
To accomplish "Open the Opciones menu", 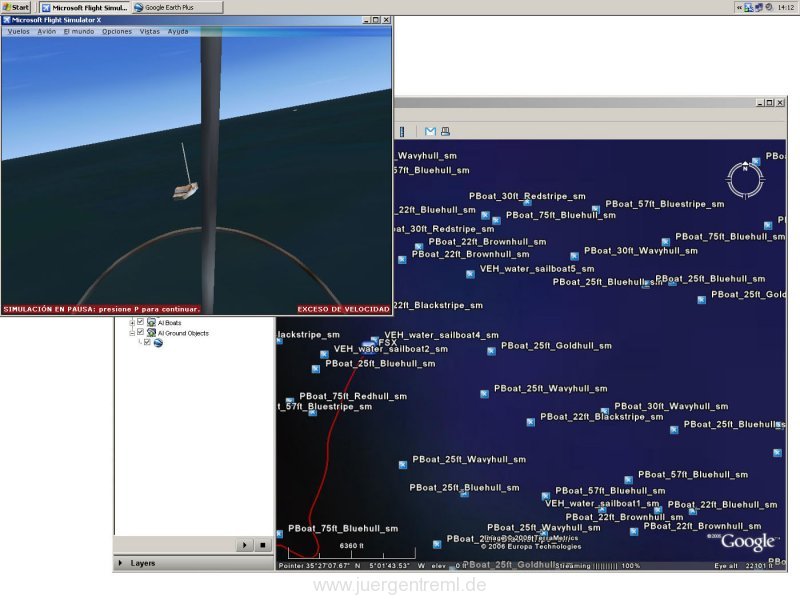I will tap(117, 32).
